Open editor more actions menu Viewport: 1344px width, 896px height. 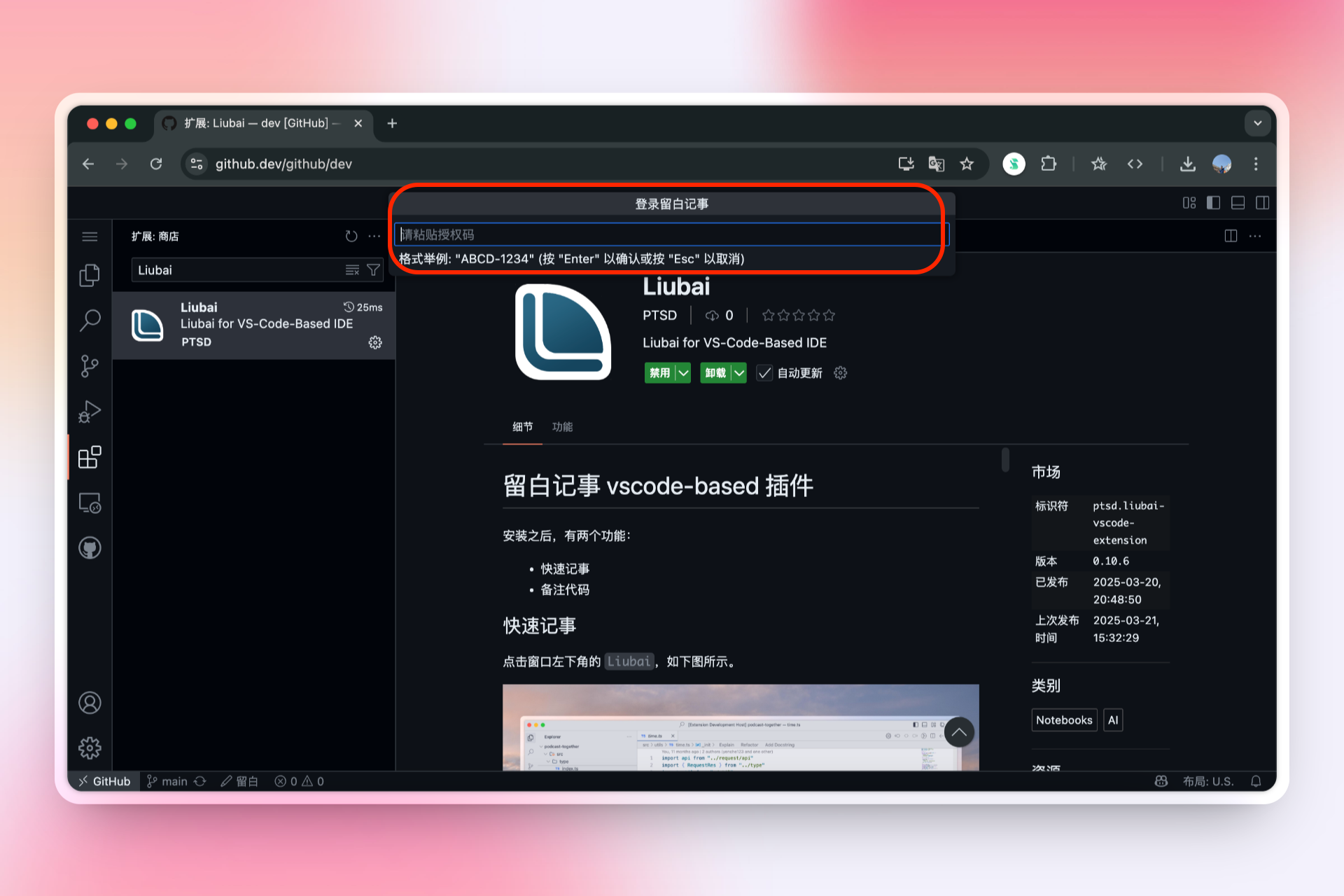1255,236
